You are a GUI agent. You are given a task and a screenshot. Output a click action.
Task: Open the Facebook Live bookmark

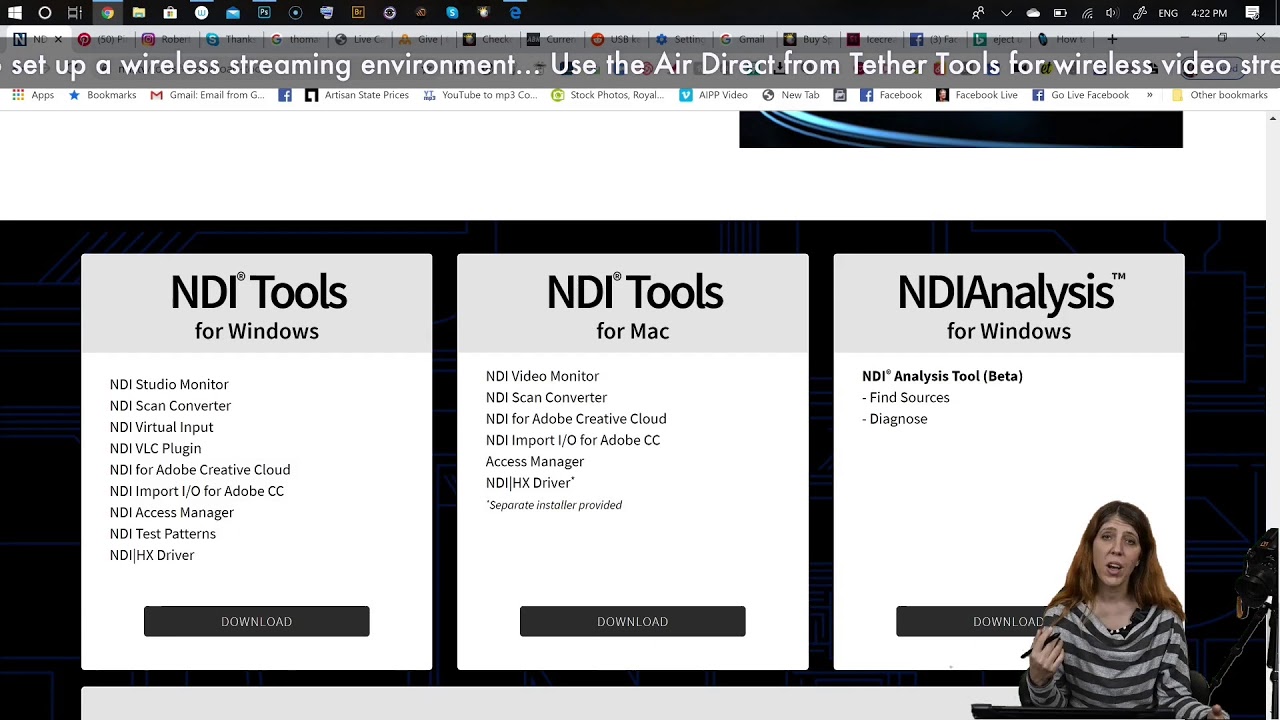pyautogui.click(x=976, y=95)
